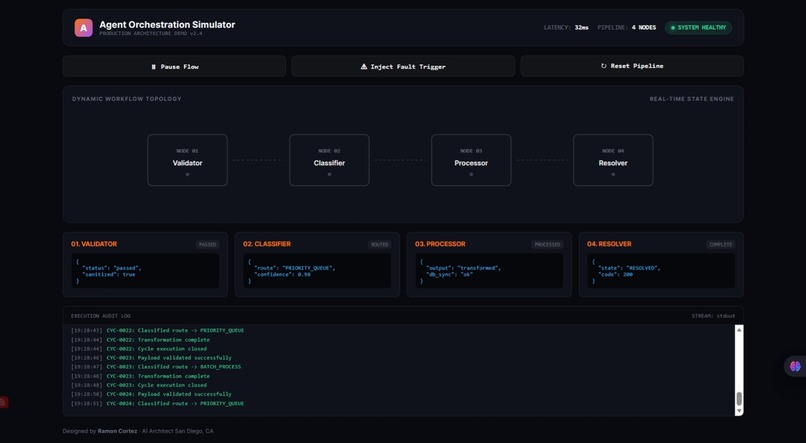Click the COMPLETE badge on Resolver card
The width and height of the screenshot is (806, 443).
(720, 245)
